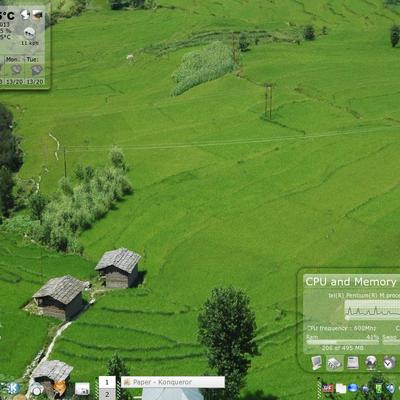Open the alarm clock icon in sensor widget
The height and width of the screenshot is (400, 400).
tap(389, 362)
